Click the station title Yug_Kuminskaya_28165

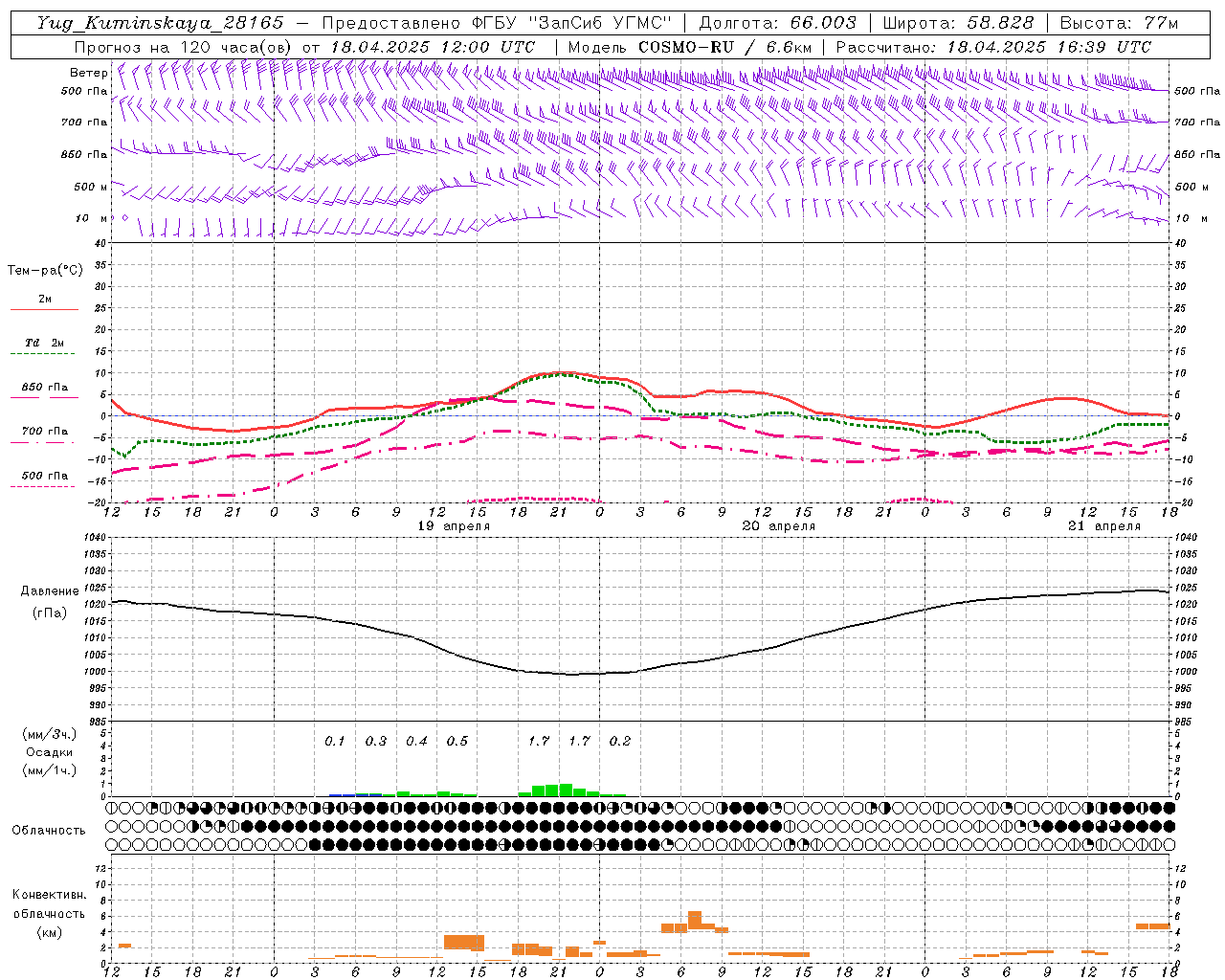(160, 23)
